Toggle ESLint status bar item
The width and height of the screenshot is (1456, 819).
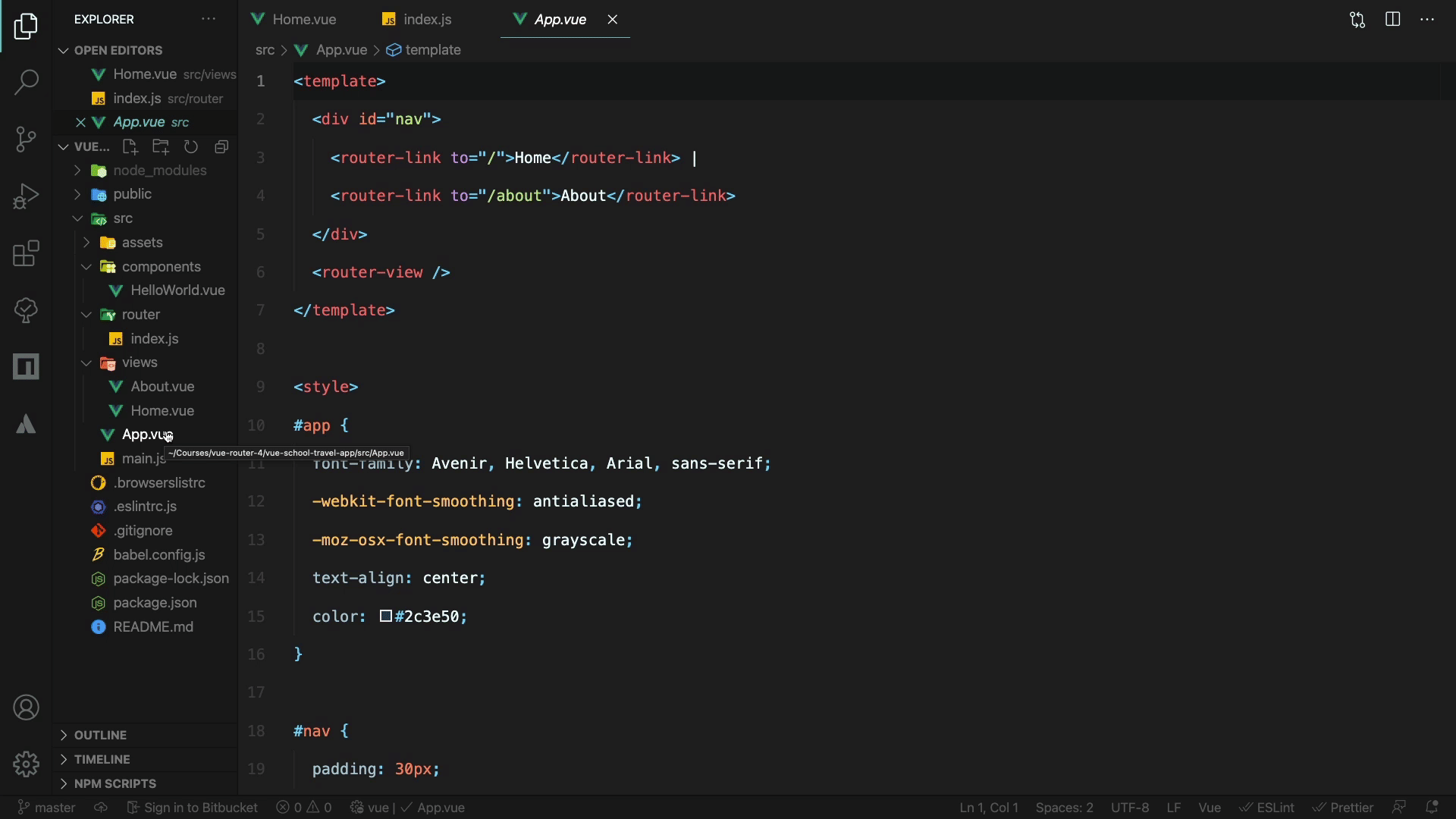tap(1267, 808)
